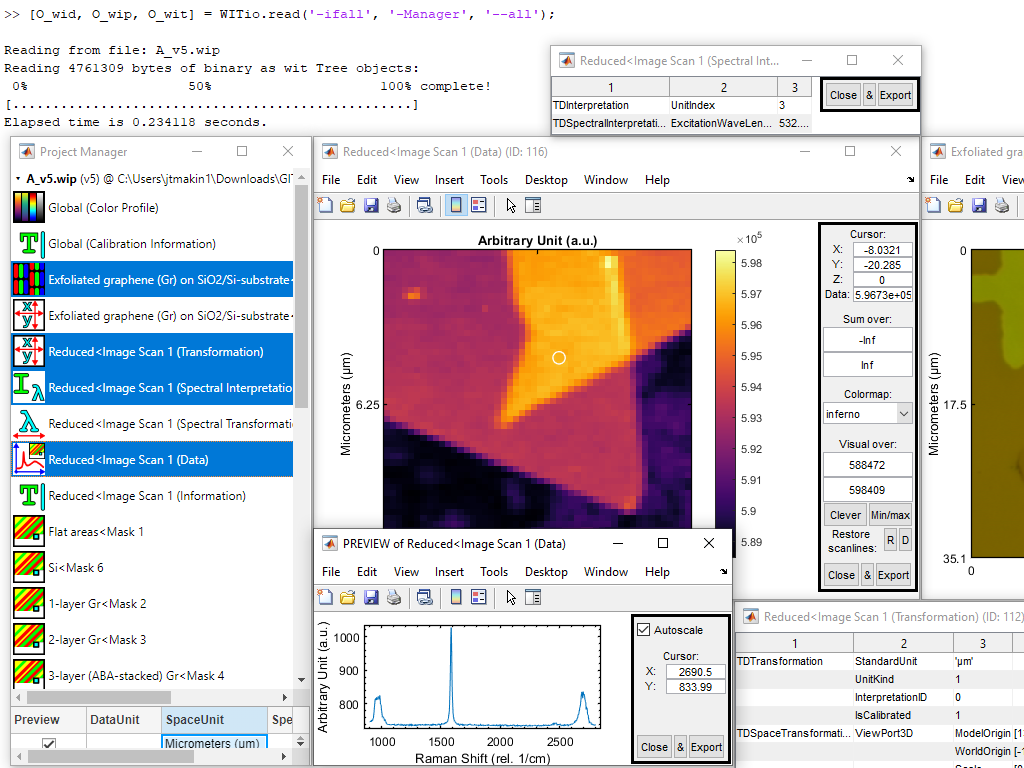This screenshot has height=768, width=1024.
Task: Select Insert Colorbar icon in Data figure toolbar
Action: 456,206
